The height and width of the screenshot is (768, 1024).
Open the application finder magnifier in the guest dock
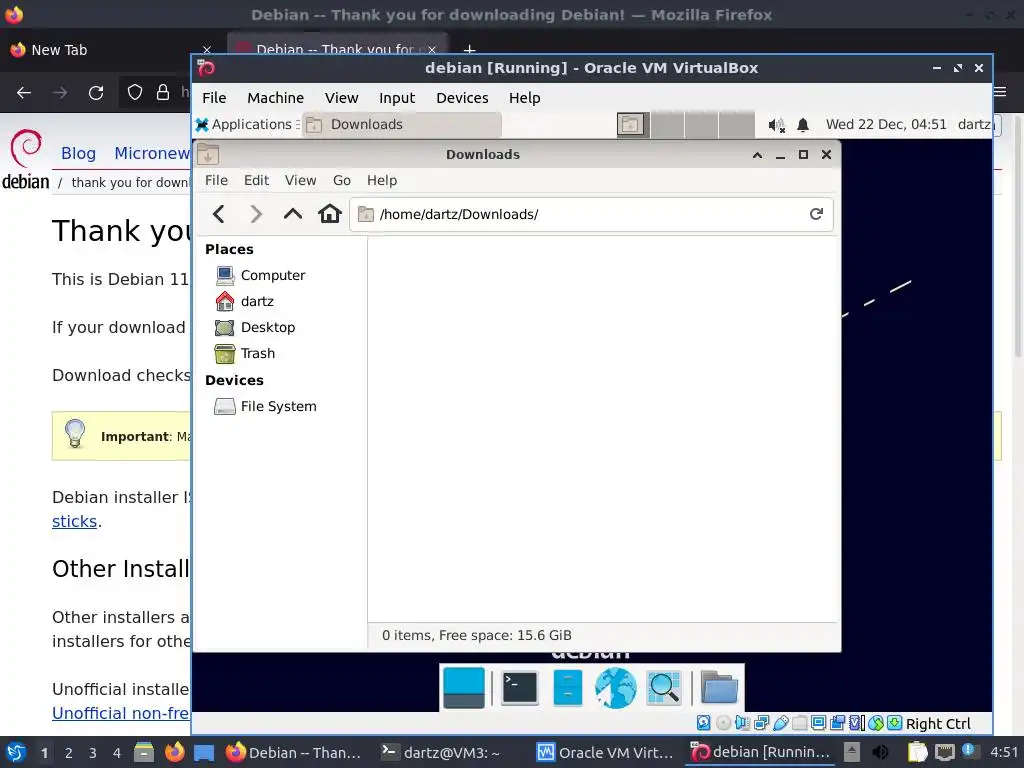pos(664,687)
